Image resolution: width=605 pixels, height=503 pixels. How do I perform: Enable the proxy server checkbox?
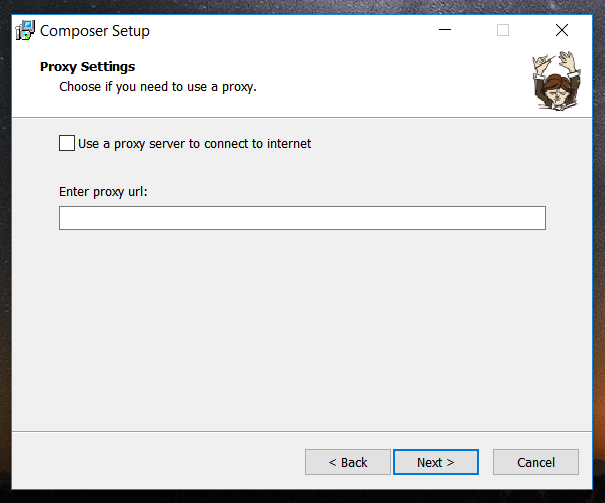click(67, 143)
